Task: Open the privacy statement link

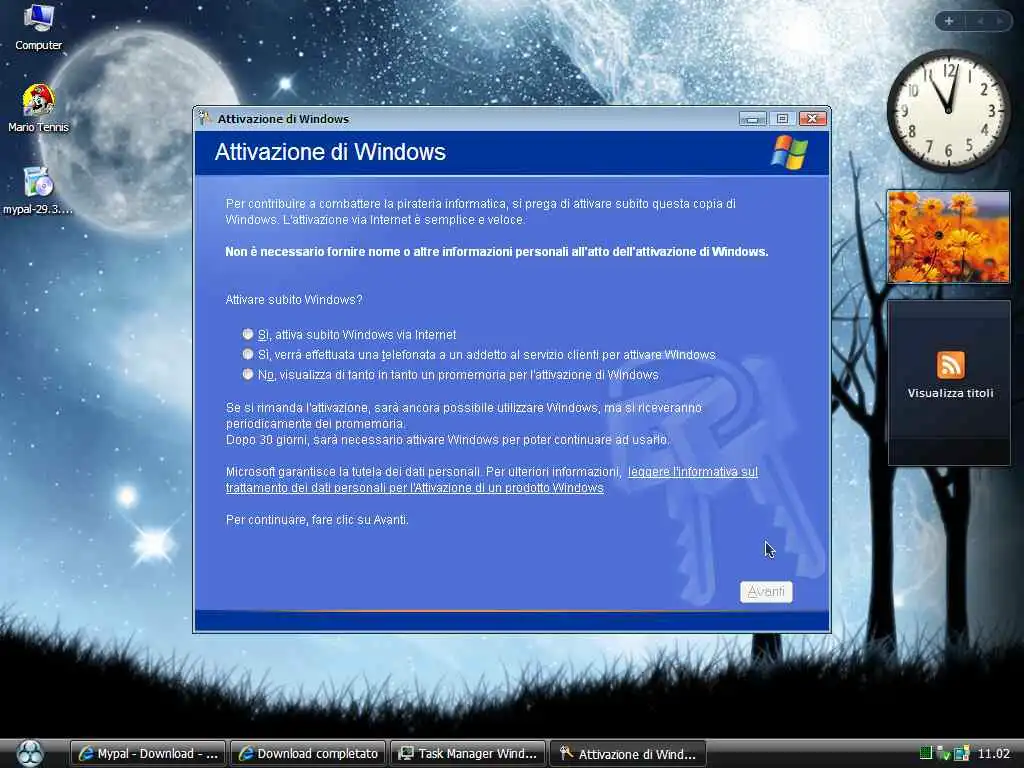Action: (491, 480)
